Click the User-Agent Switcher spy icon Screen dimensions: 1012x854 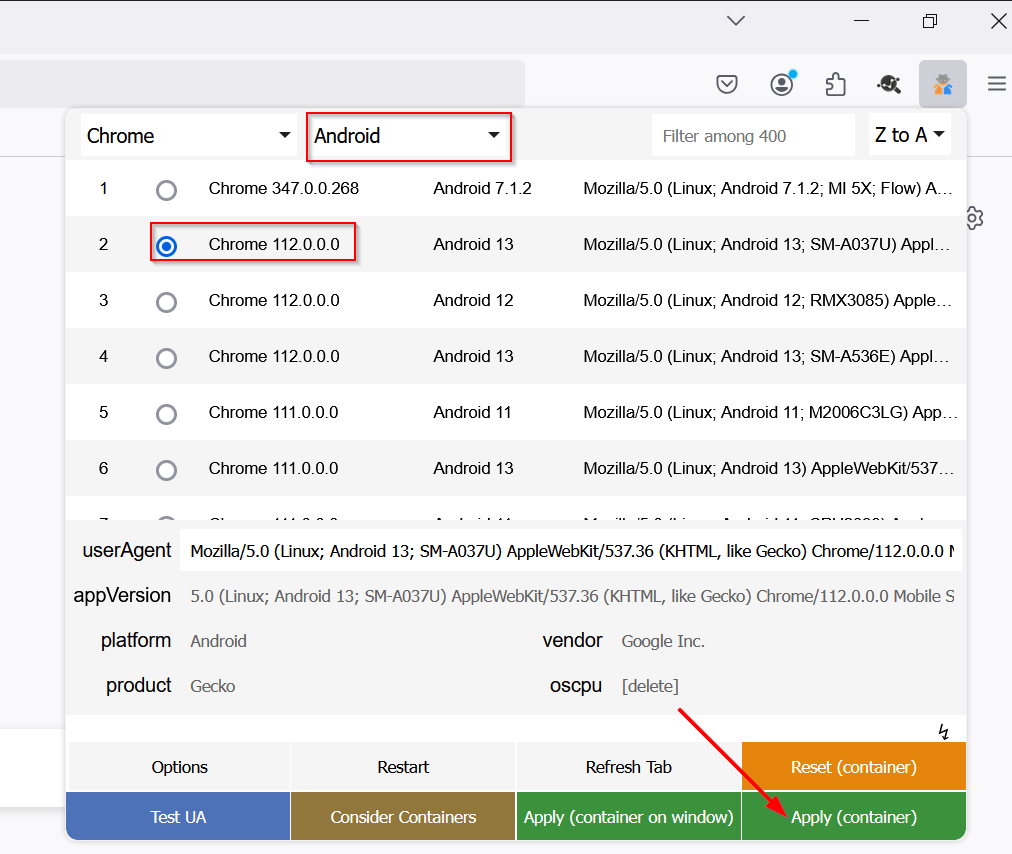coord(942,85)
